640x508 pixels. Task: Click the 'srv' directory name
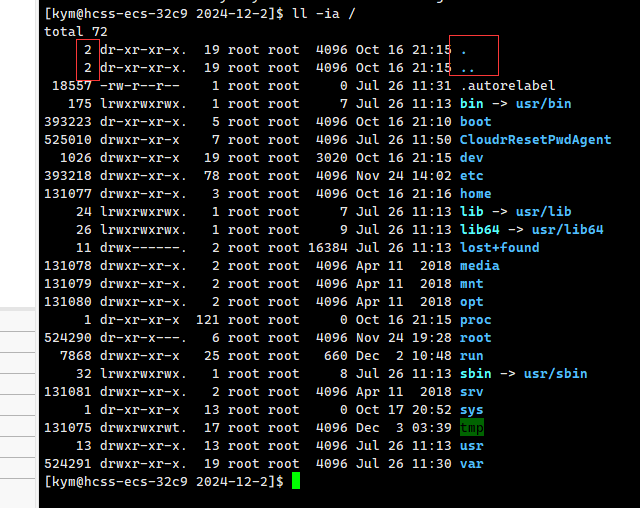point(471,391)
